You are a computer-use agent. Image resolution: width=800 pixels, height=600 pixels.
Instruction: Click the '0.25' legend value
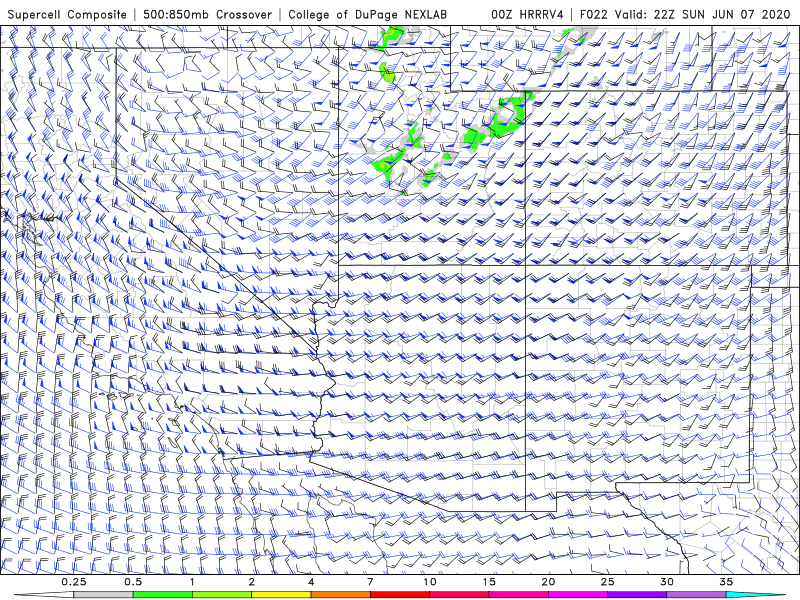click(x=74, y=582)
